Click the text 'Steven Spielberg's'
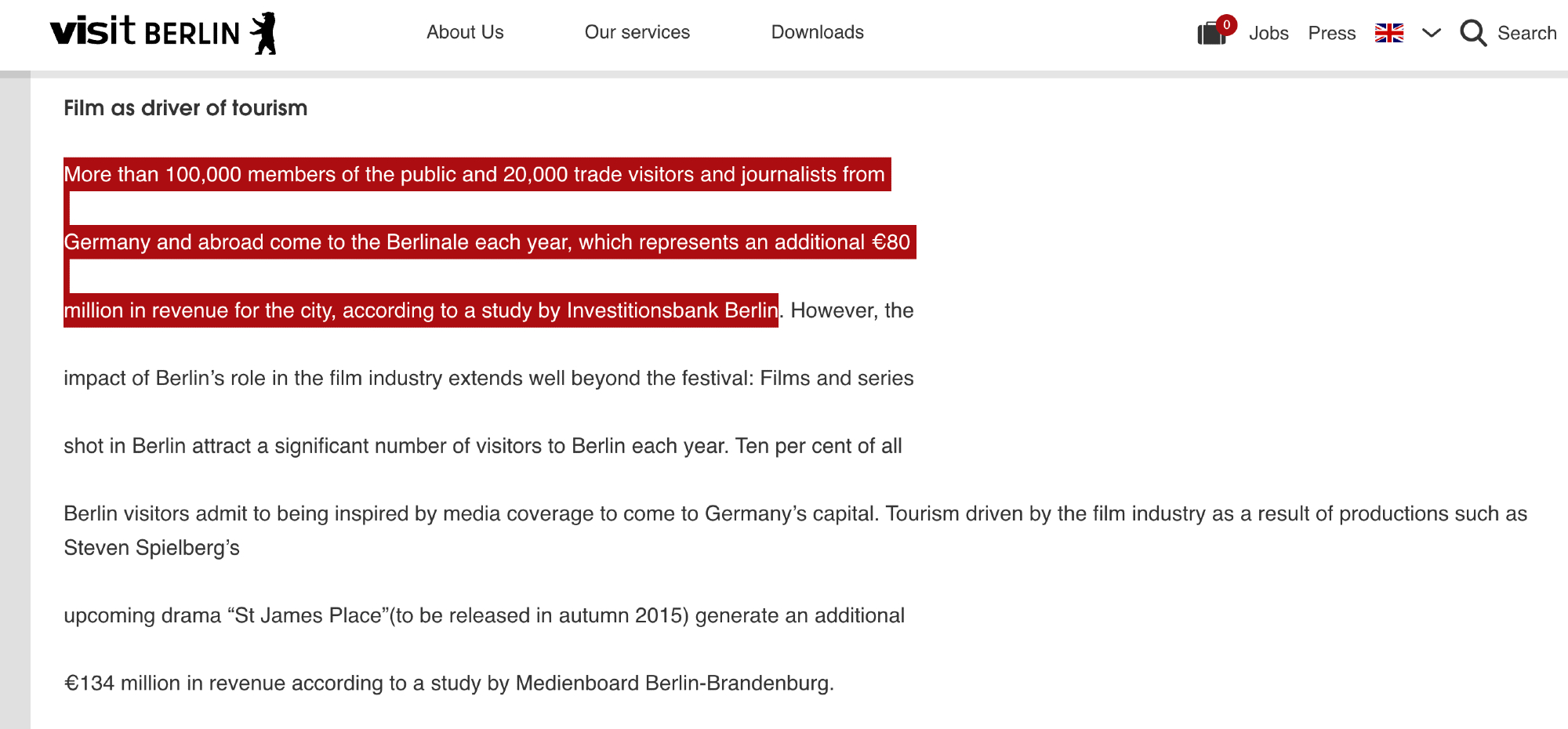Viewport: 1568px width, 729px height. pos(151,548)
